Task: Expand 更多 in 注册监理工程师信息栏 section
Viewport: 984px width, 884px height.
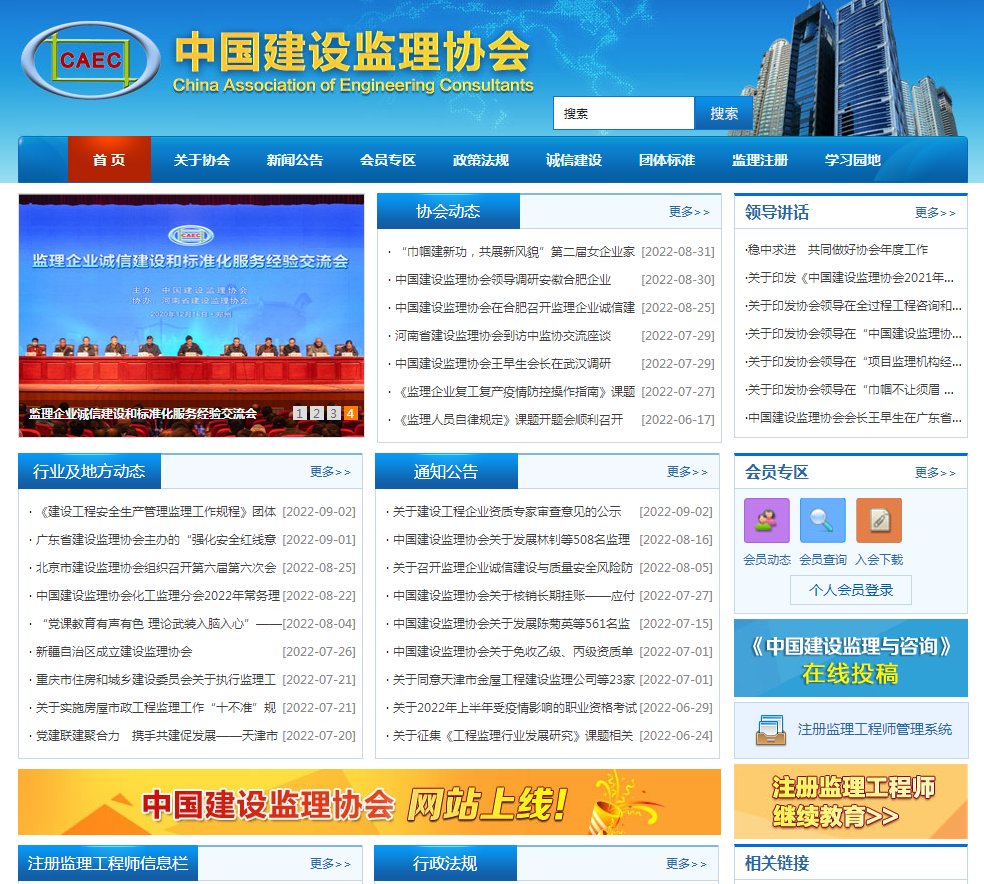Action: (330, 864)
